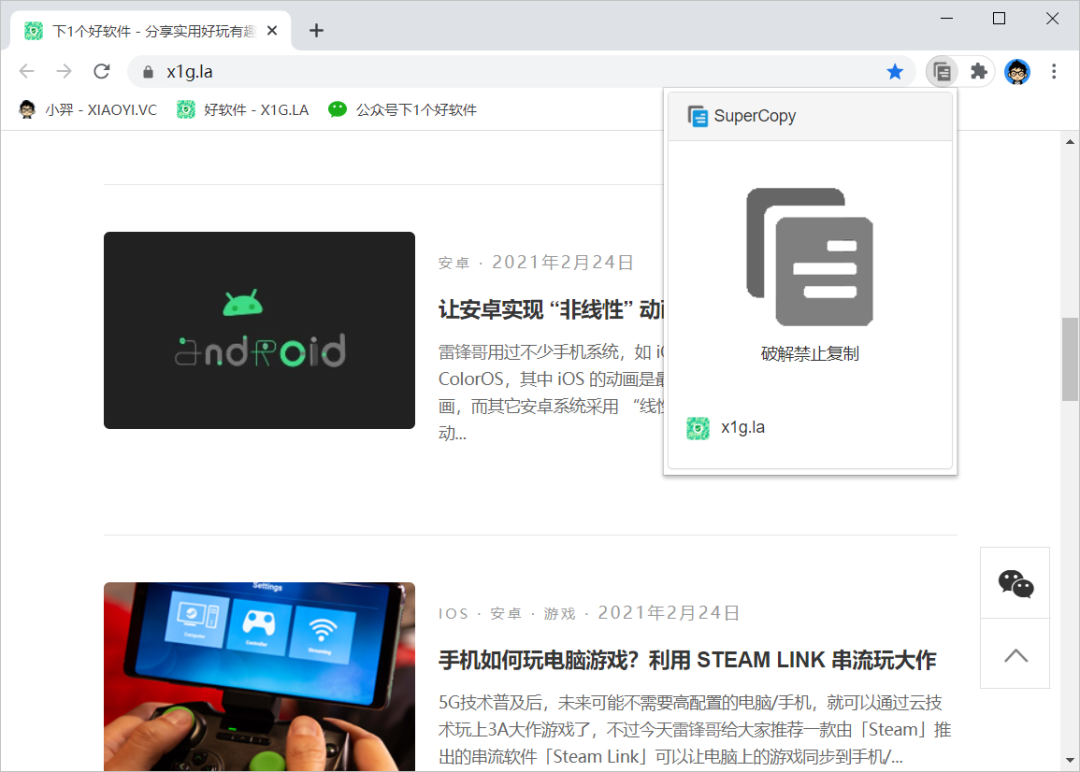Click the browser back arrow

(27, 71)
